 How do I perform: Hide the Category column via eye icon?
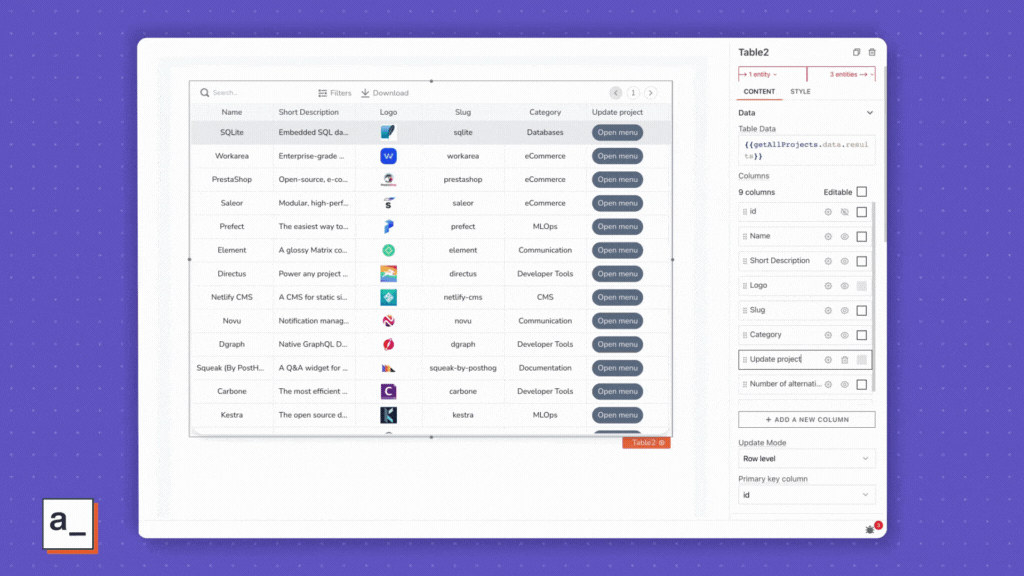845,335
